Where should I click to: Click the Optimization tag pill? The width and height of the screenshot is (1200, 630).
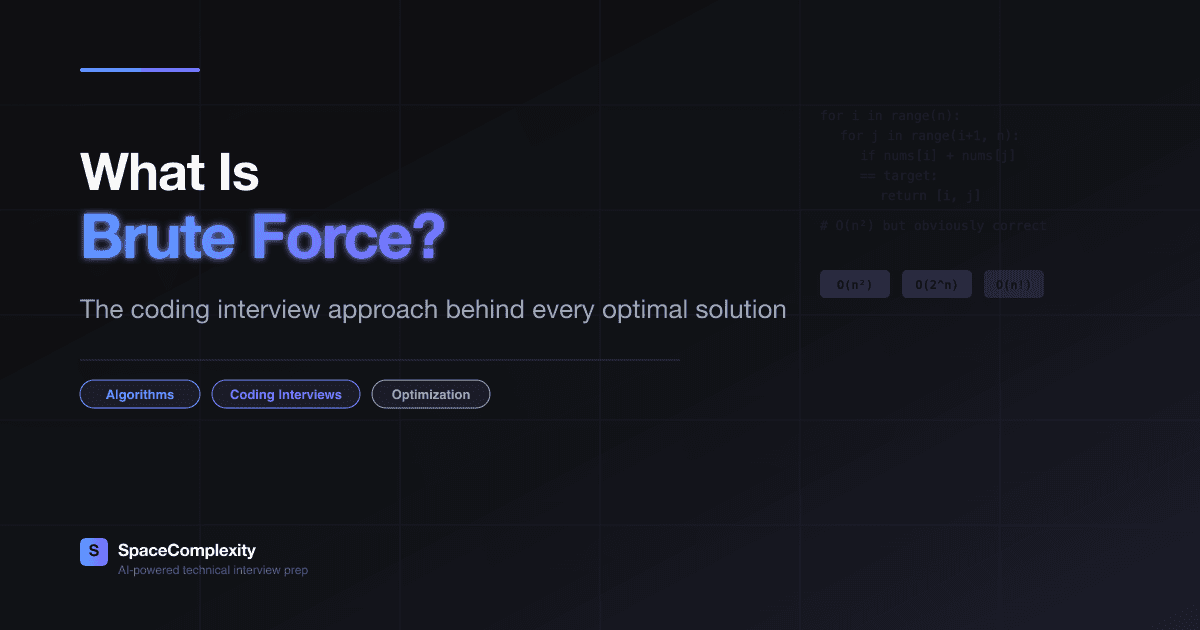pos(431,395)
